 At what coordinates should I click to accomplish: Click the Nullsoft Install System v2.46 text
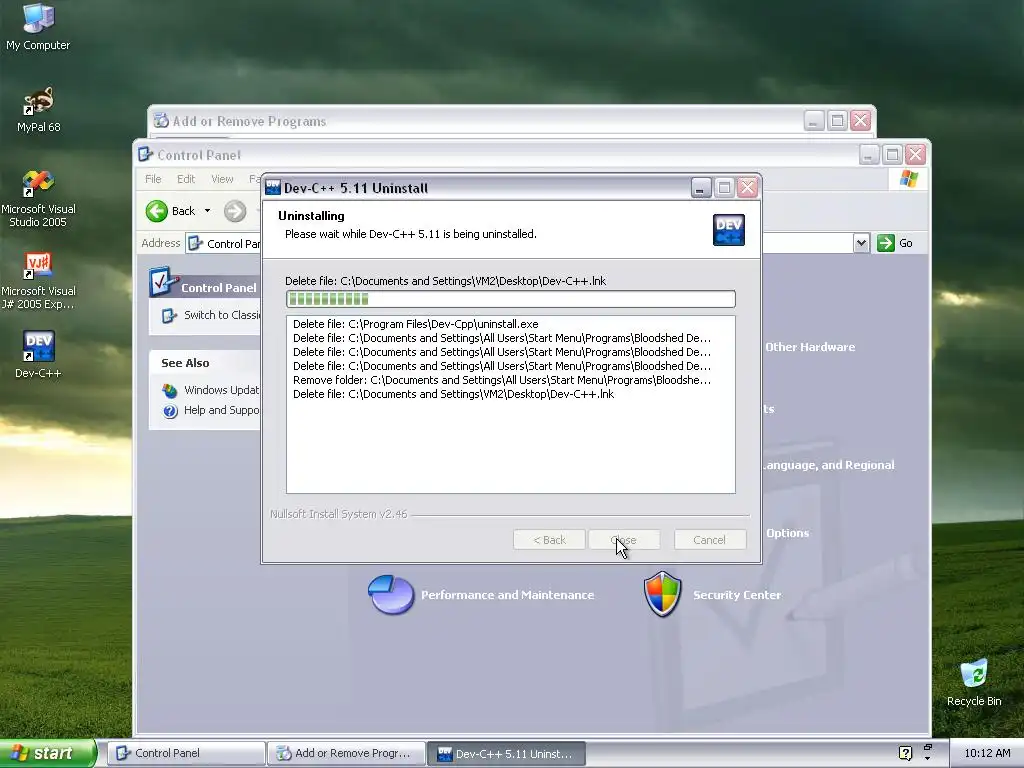(x=338, y=514)
